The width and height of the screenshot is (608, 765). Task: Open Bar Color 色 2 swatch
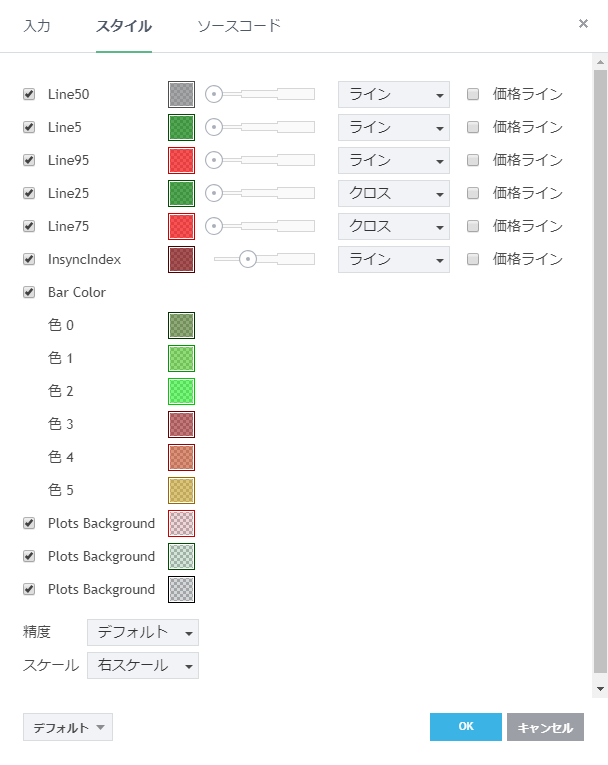coord(181,391)
